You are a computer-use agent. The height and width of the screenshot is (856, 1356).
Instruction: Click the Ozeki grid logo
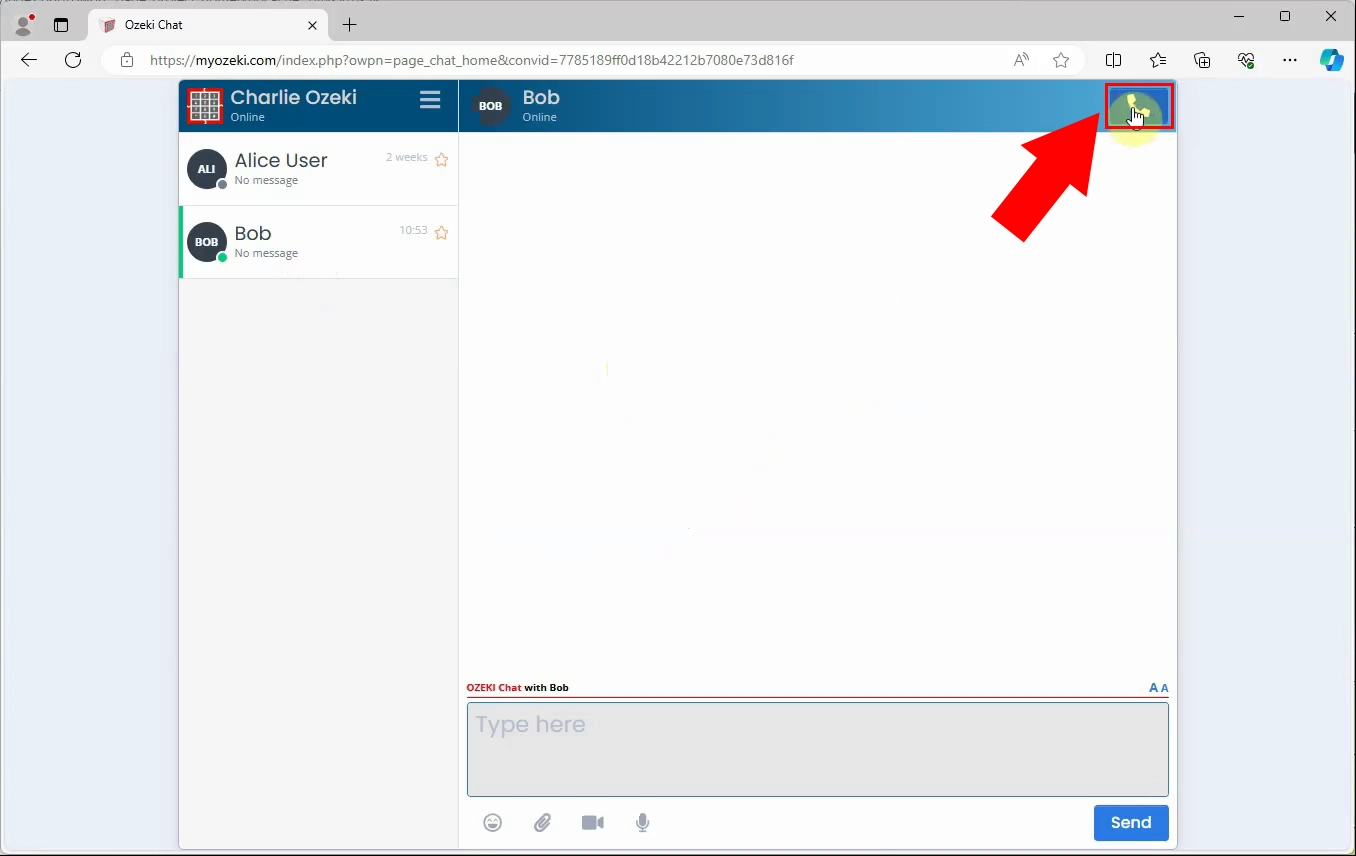205,105
